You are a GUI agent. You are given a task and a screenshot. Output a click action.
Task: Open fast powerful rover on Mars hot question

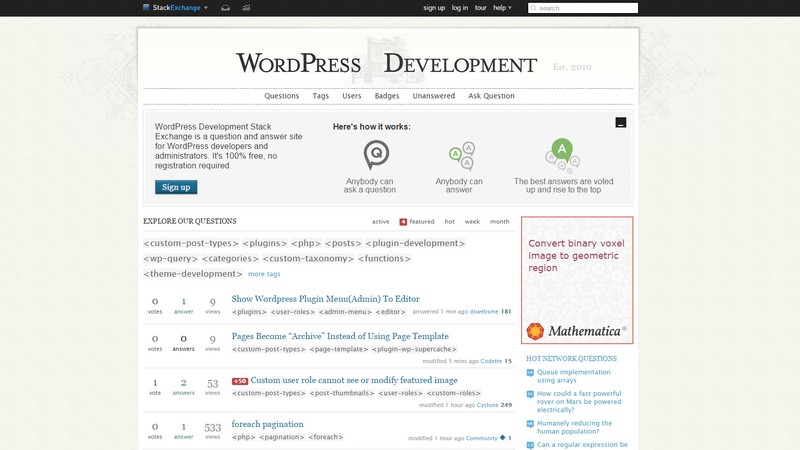point(579,402)
